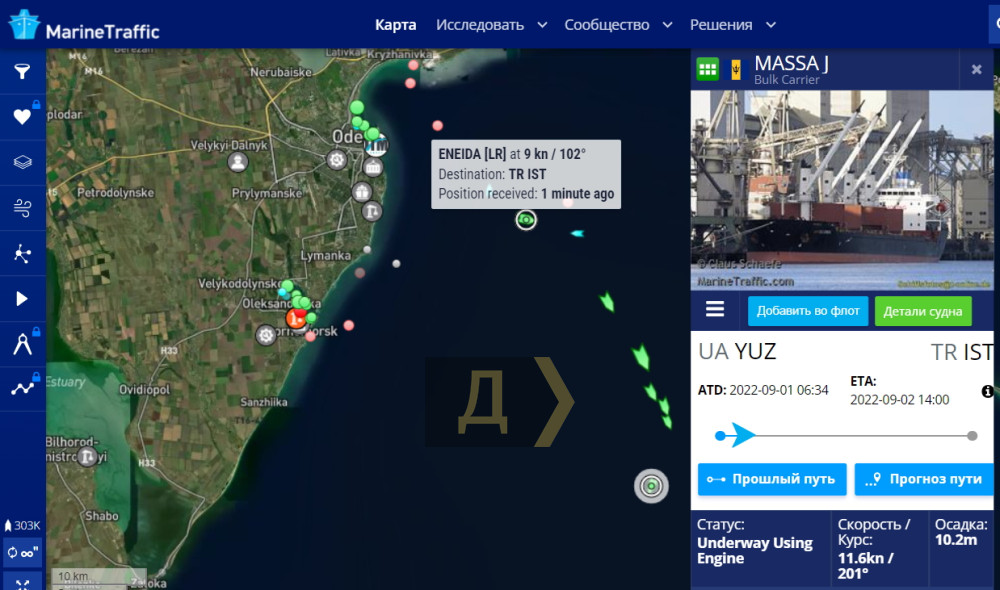Expand the Исследовать dropdown menu
This screenshot has width=1000, height=590.
point(491,25)
